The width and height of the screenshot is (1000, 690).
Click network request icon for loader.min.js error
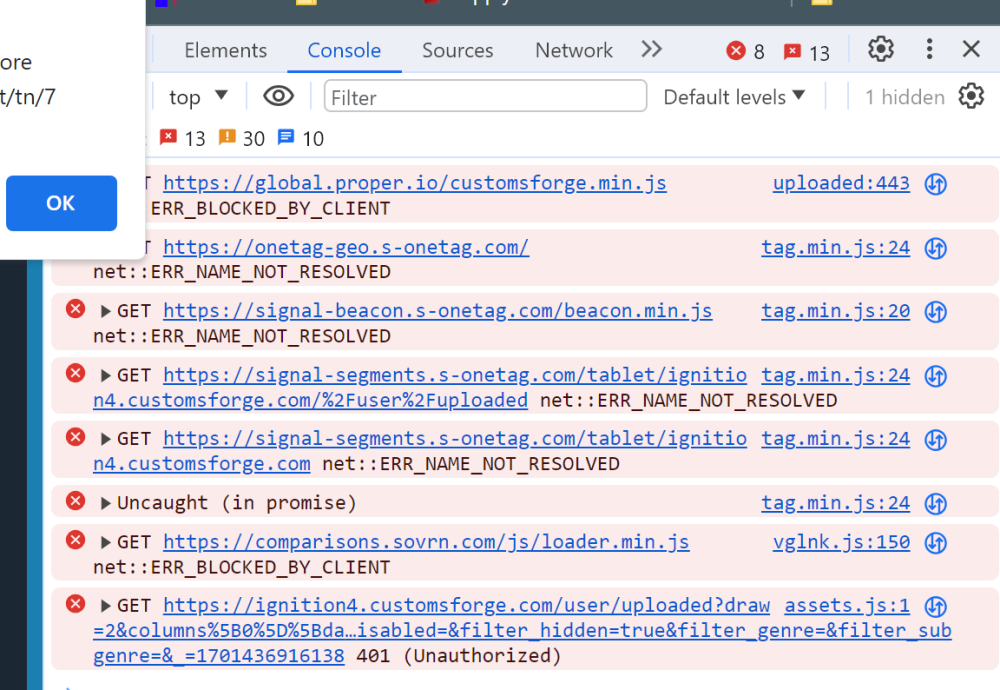pos(936,543)
